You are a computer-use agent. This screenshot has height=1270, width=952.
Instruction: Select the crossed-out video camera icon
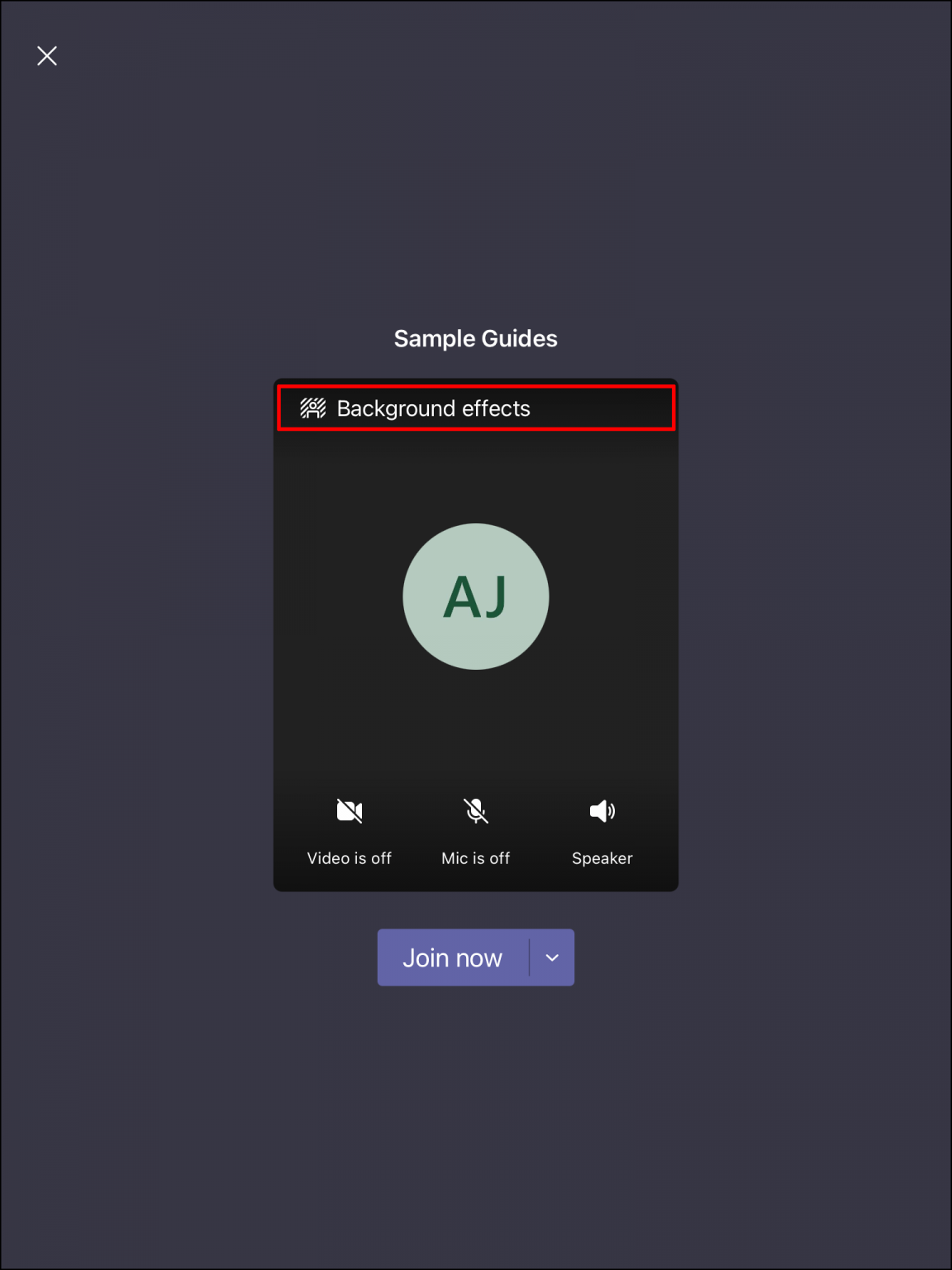coord(350,810)
